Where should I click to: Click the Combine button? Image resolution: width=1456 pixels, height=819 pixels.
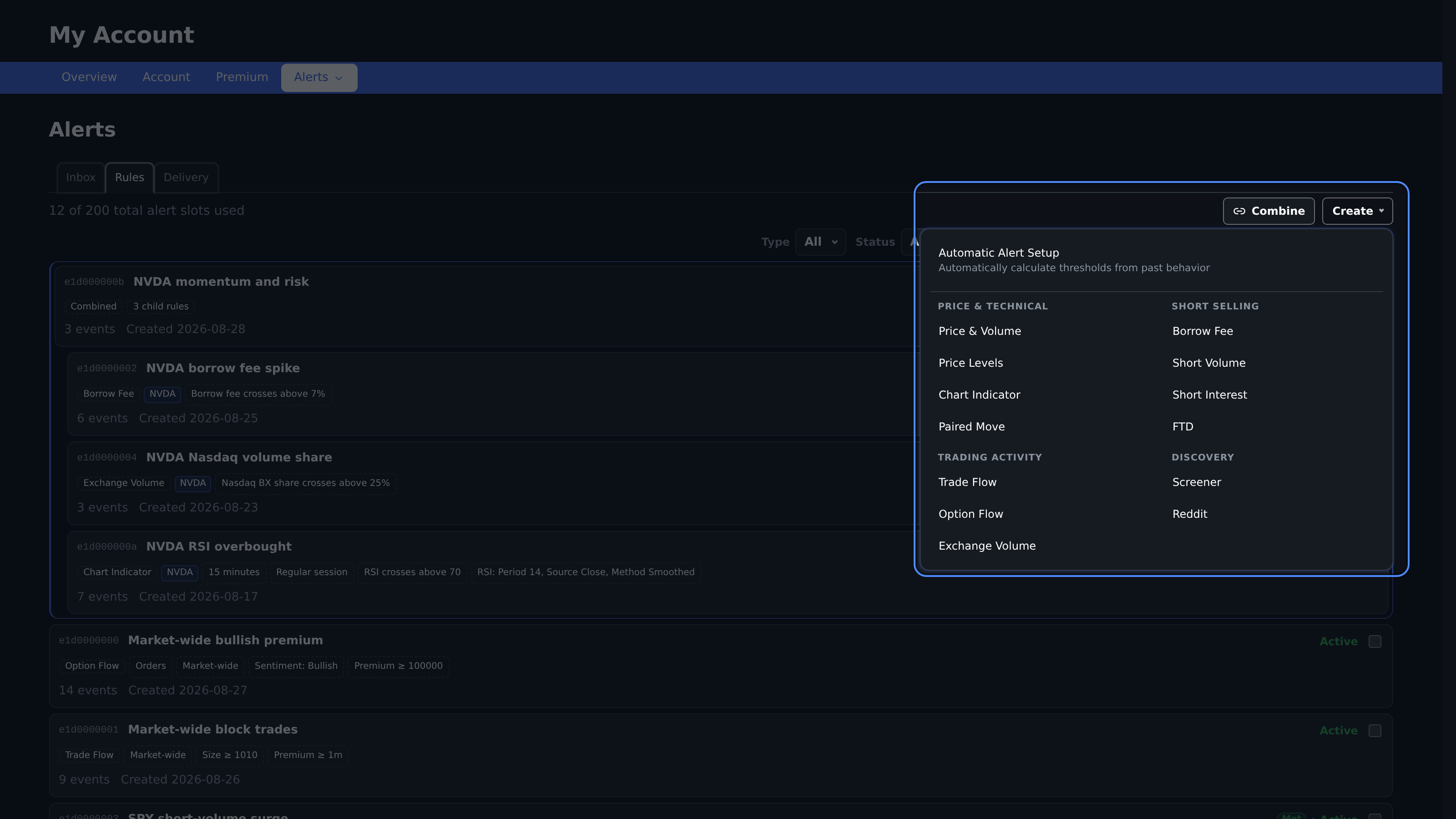point(1269,211)
